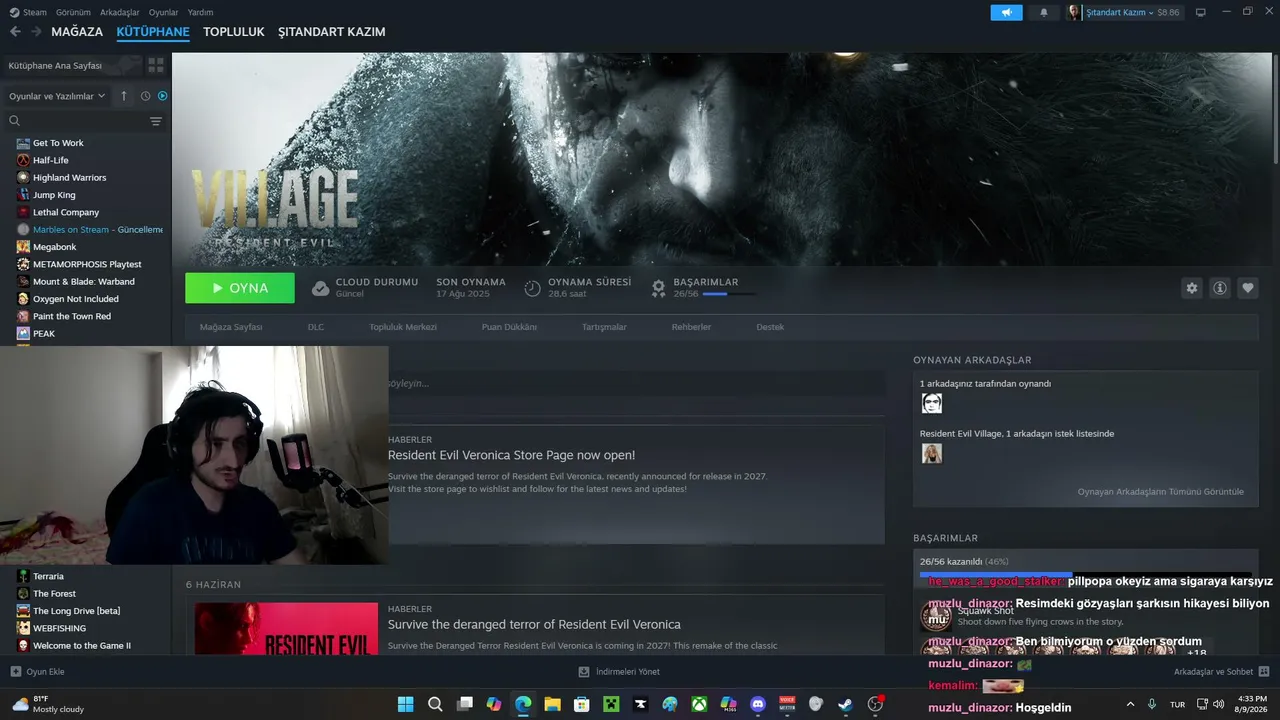
Task: Open Kütüphane Ana Sayfası button
Action: [72, 65]
